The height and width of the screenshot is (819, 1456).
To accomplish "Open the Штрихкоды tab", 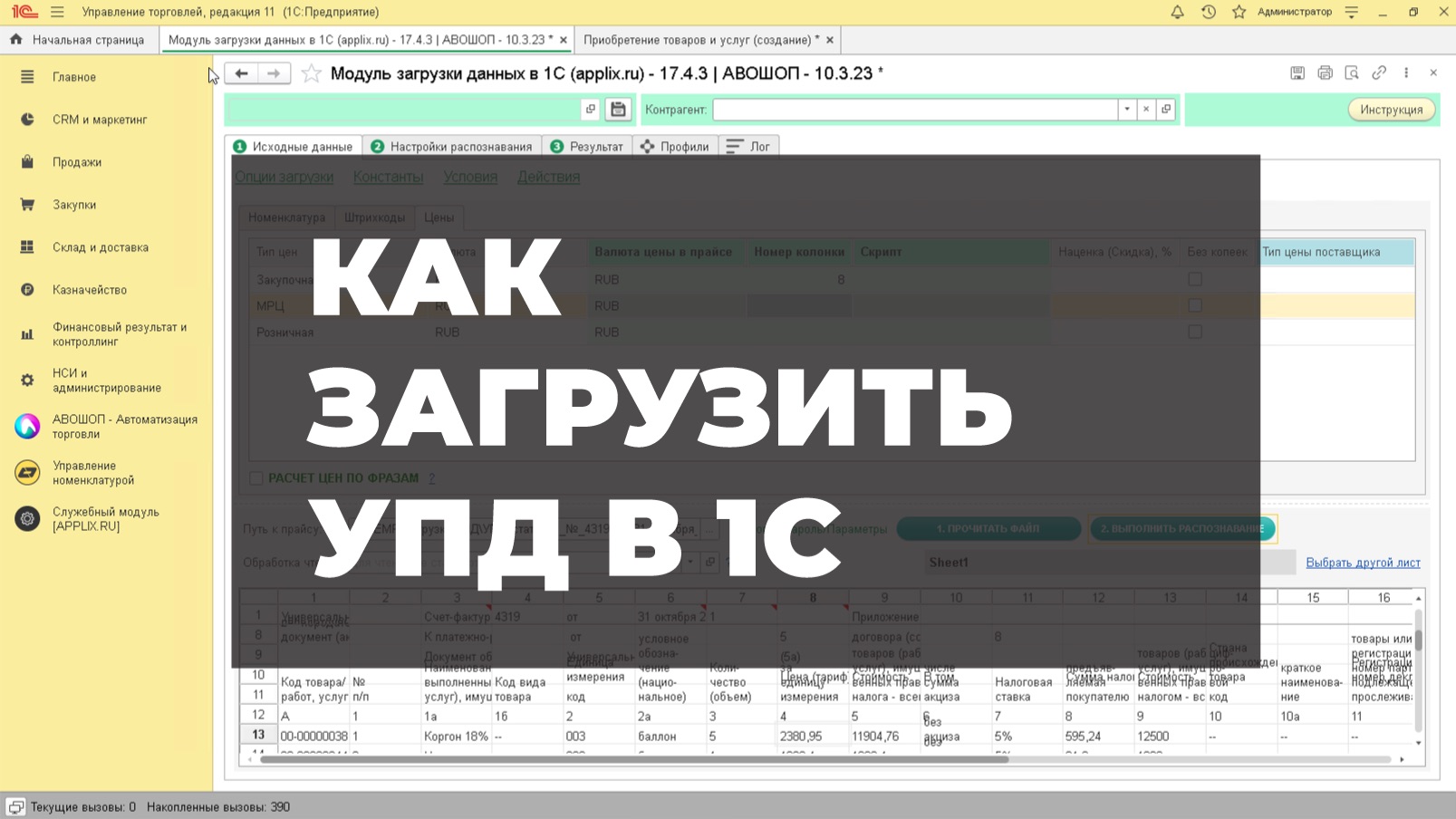I will point(377,217).
